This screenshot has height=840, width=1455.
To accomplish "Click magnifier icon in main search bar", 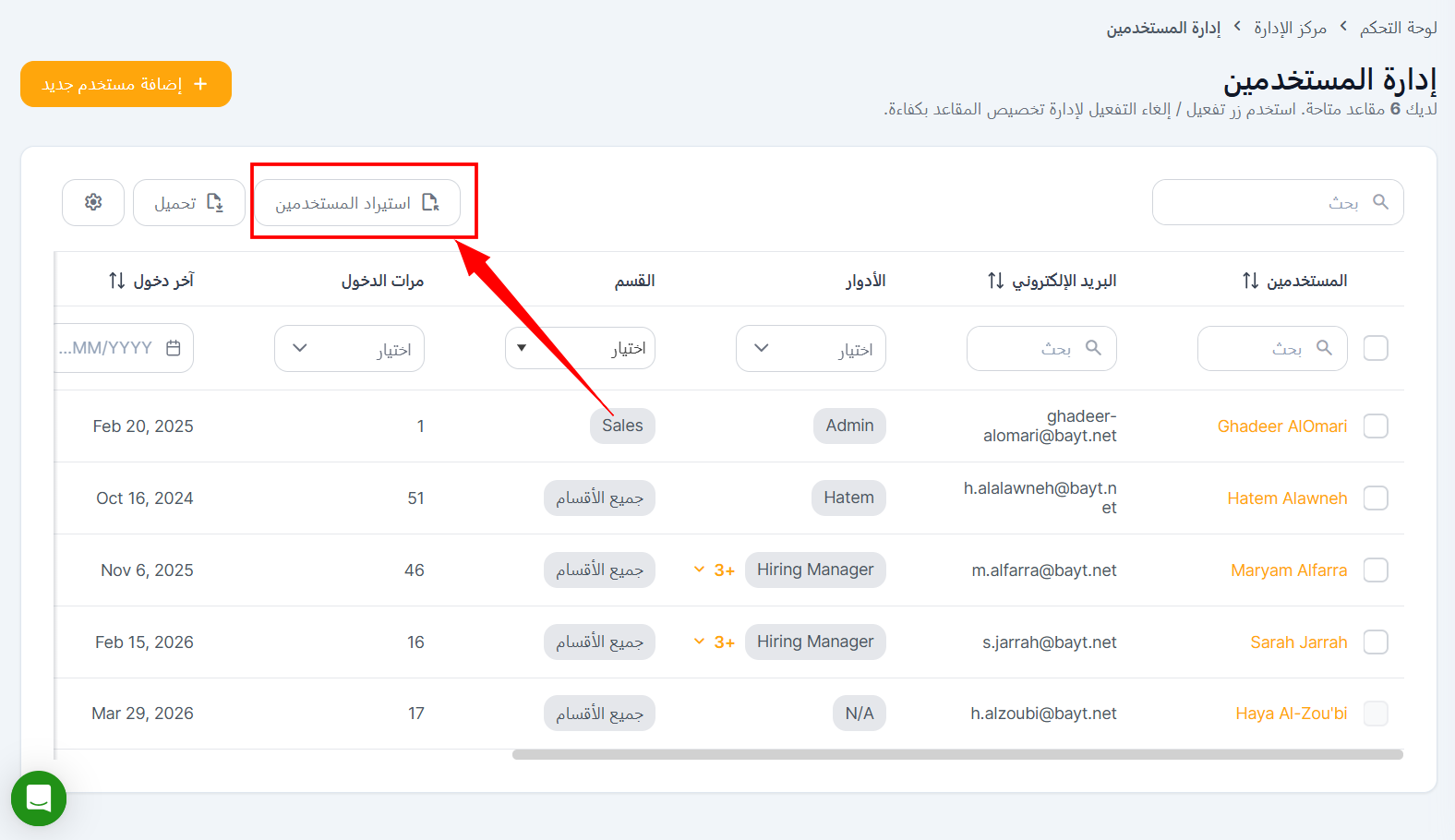I will (1380, 202).
